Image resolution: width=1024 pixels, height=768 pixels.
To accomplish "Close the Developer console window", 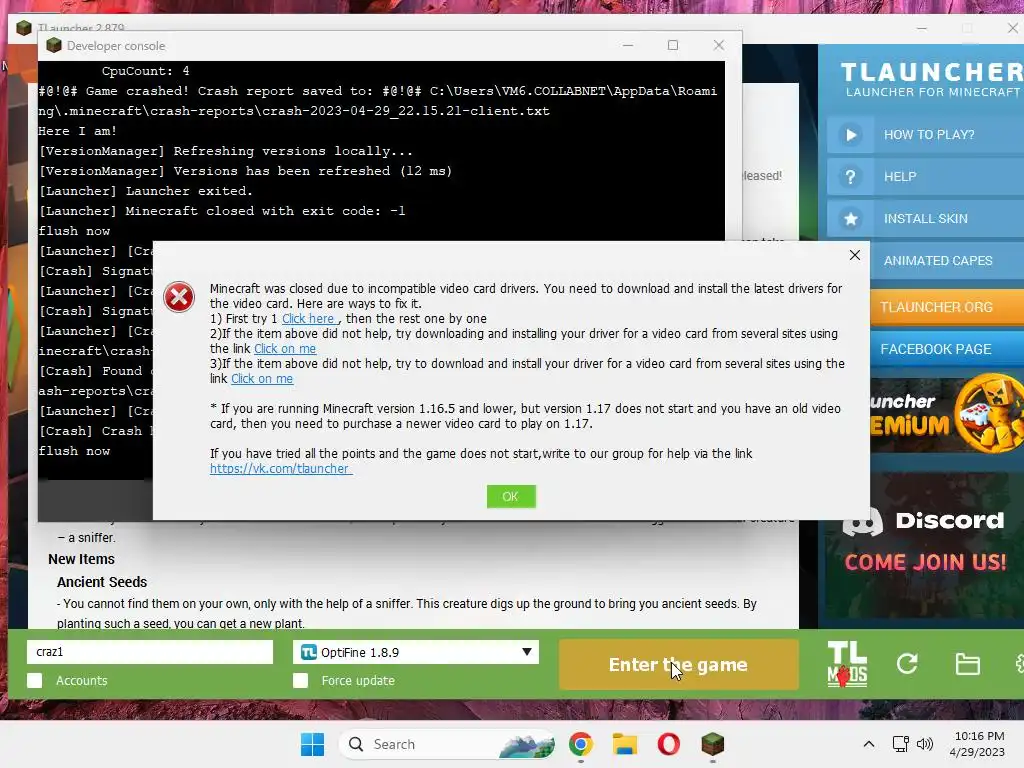I will point(718,45).
